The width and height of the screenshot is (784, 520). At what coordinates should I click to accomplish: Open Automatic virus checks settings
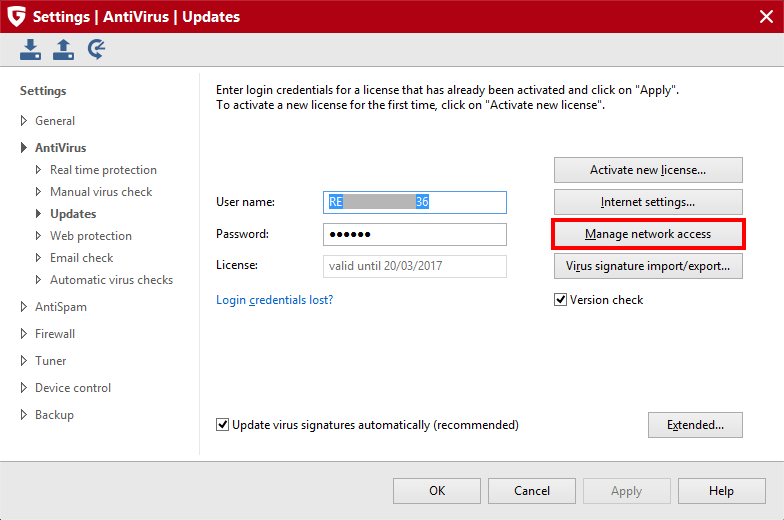(x=112, y=280)
